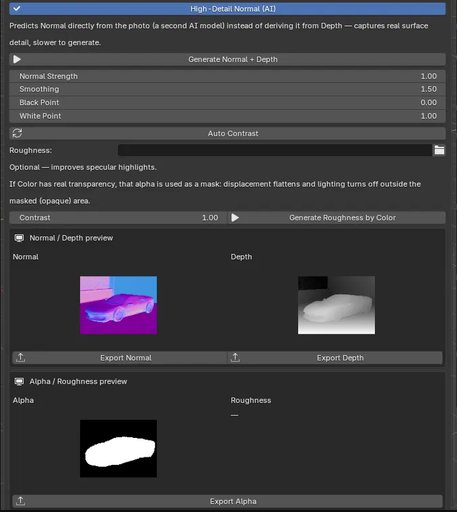Open Roughness file browser folder icon
457x512 pixels.
pos(439,150)
